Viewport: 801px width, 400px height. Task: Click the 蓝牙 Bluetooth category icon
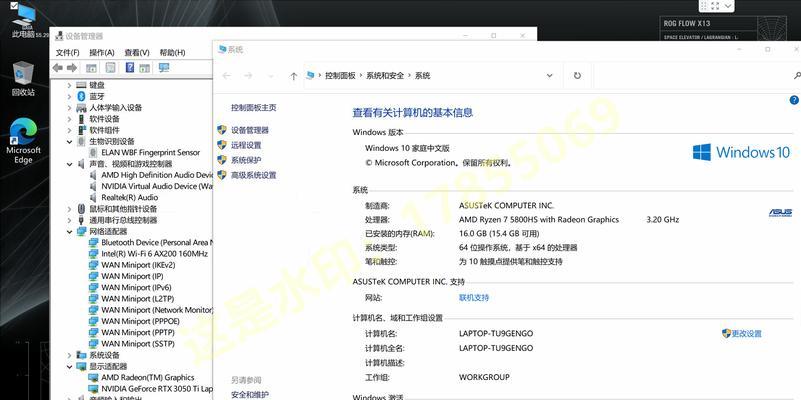coord(81,96)
